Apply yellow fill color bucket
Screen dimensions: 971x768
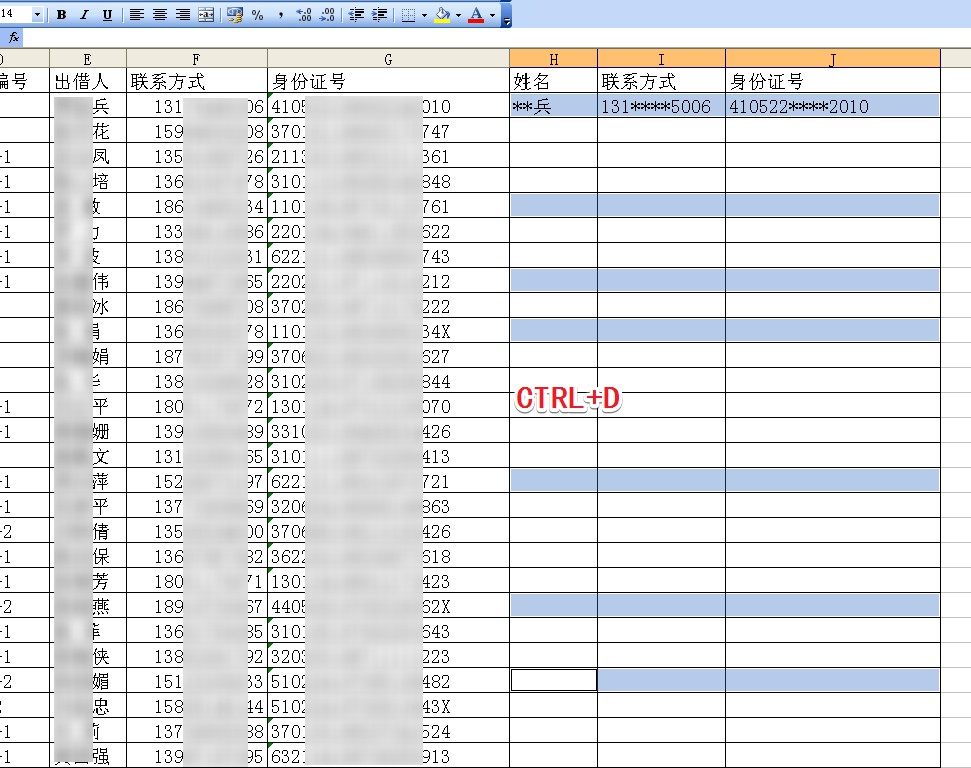[442, 15]
